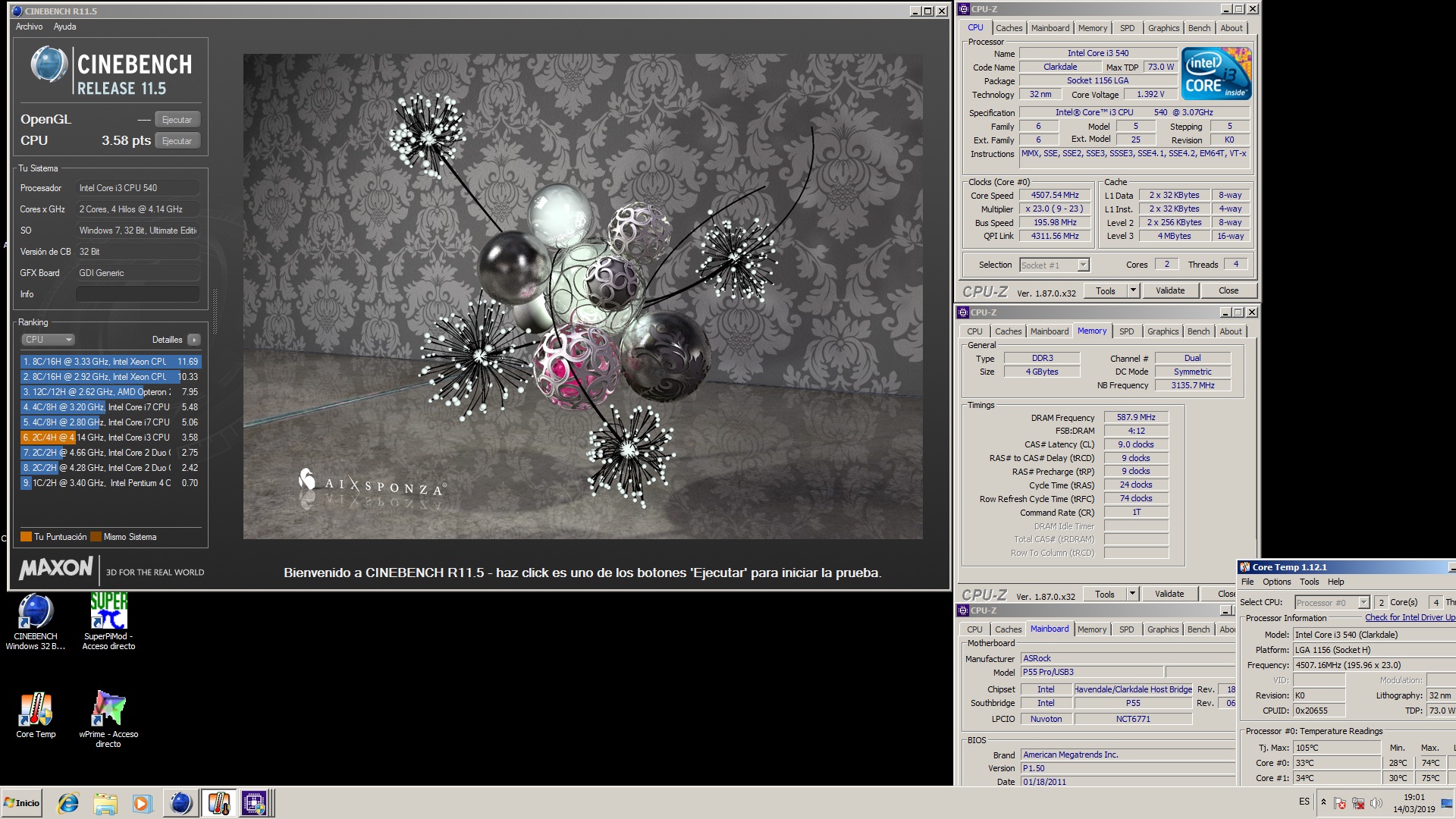
Task: Open the Core Temp desktop shortcut
Action: 36,715
